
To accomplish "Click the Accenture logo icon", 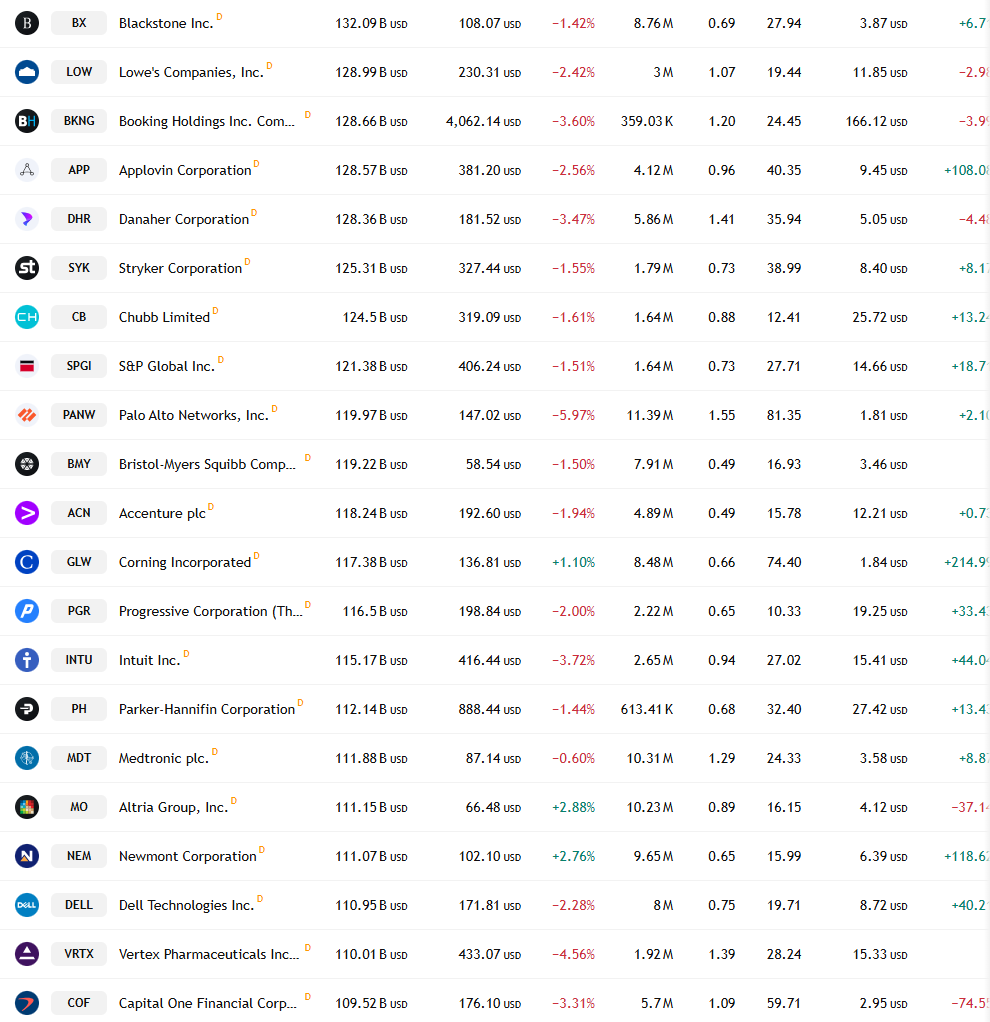I will click(x=27, y=513).
